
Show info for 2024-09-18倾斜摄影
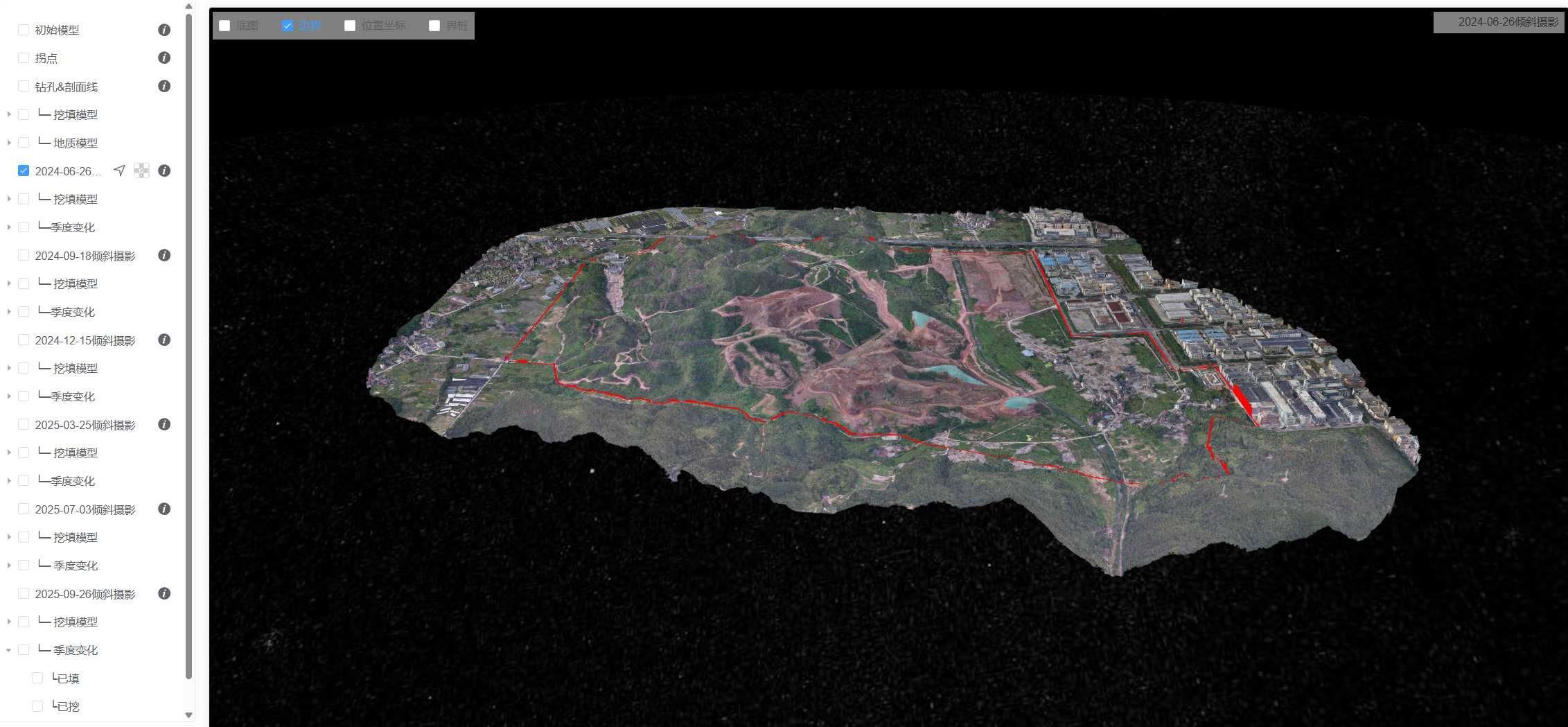[164, 255]
